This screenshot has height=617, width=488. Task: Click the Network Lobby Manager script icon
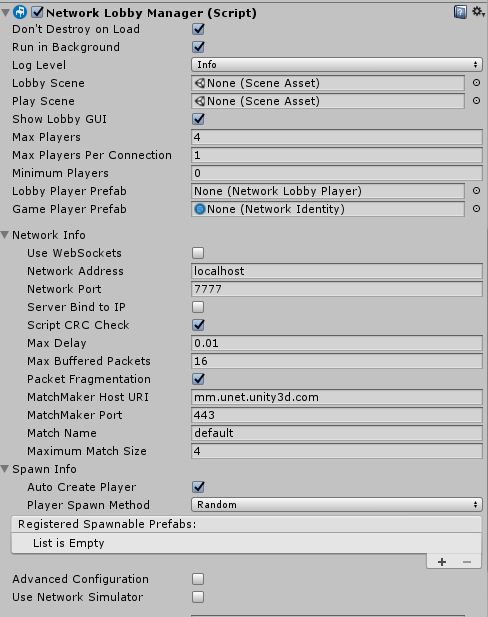(x=20, y=12)
